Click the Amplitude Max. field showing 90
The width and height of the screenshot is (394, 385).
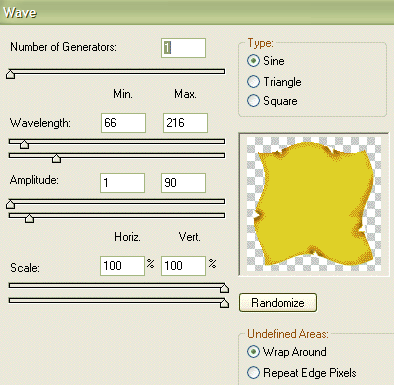click(x=183, y=183)
